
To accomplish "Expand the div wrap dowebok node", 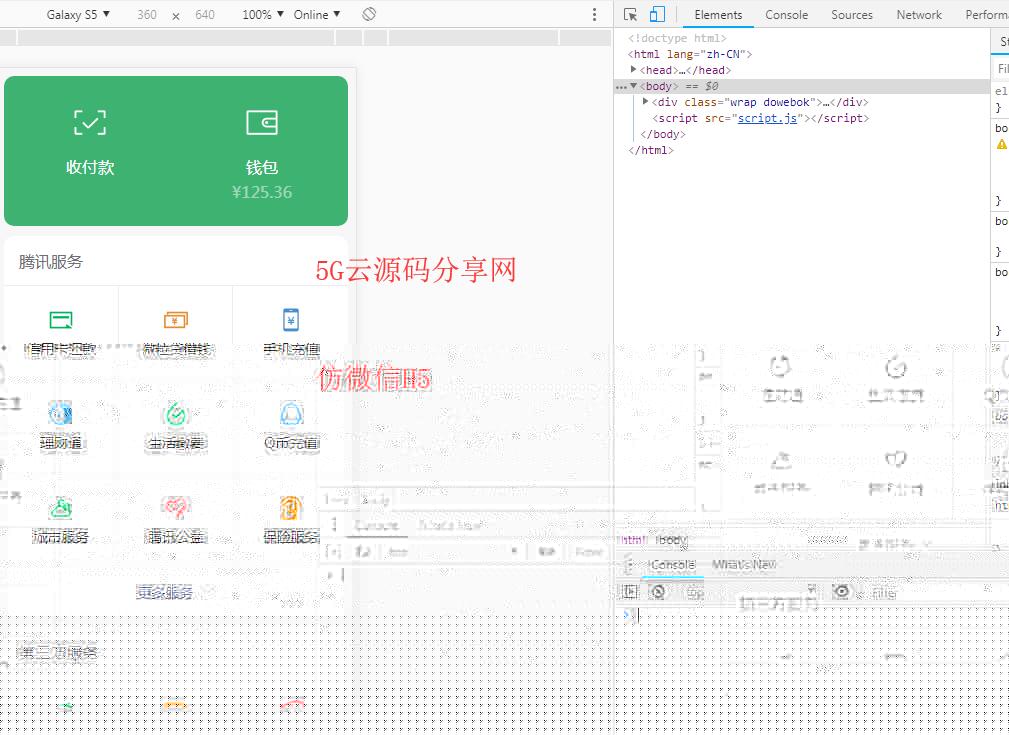I will pos(645,102).
